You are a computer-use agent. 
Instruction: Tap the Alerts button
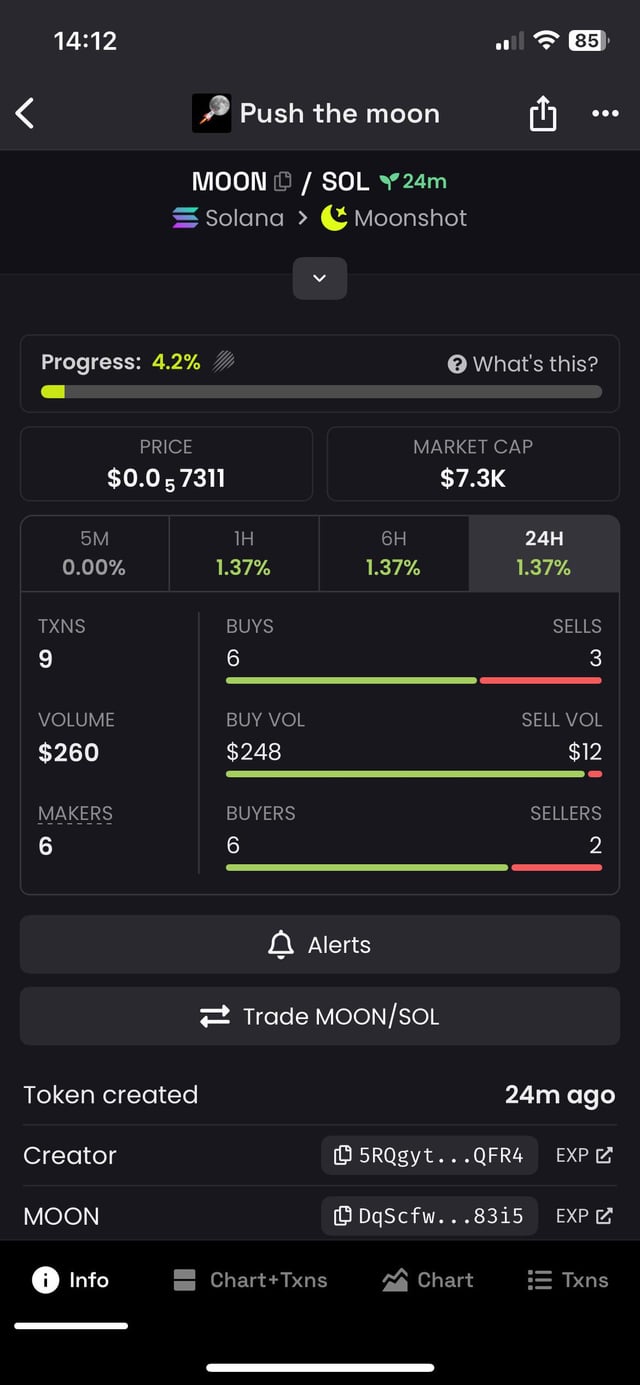320,944
